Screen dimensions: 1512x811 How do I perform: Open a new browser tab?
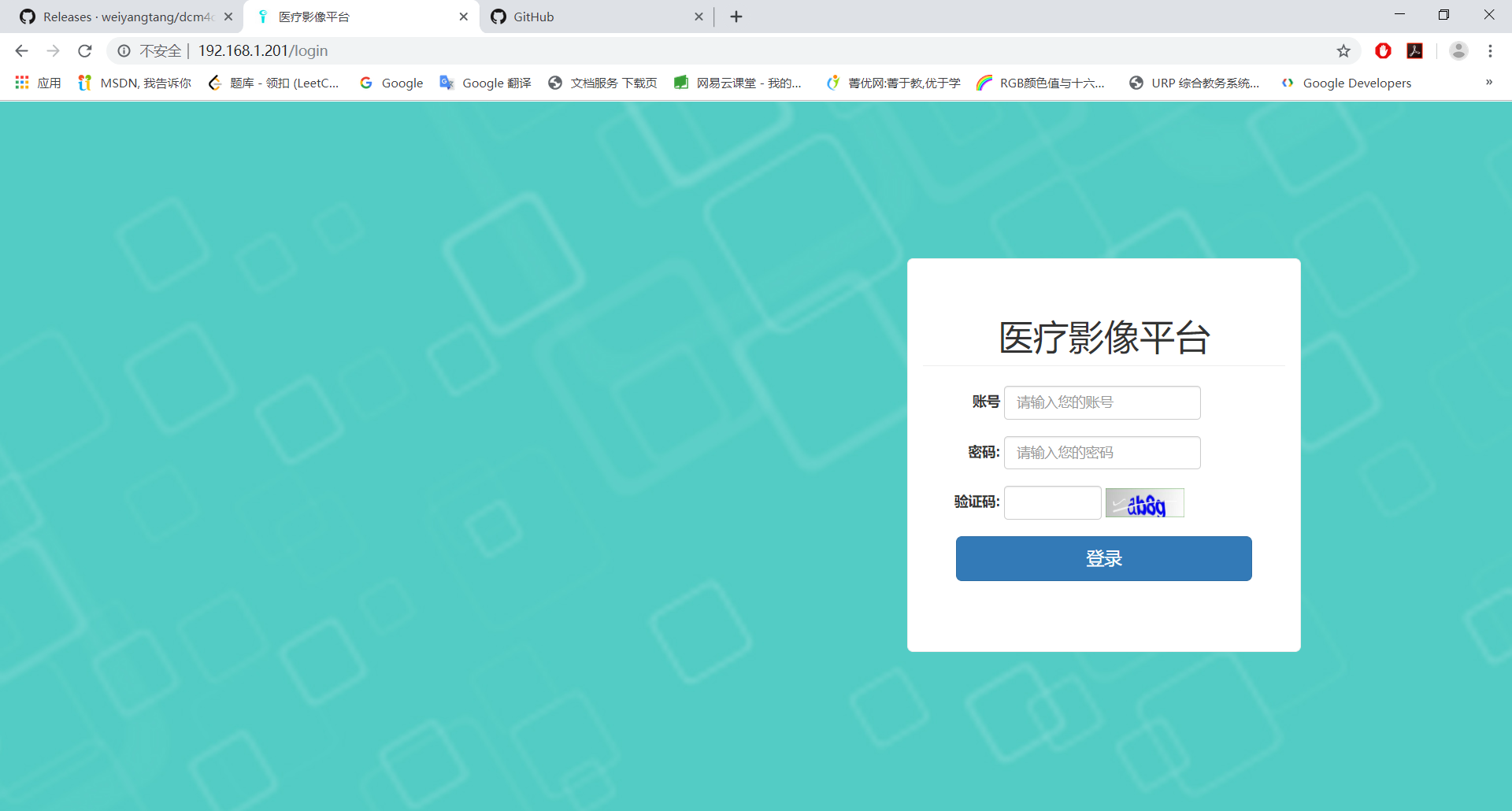point(736,17)
